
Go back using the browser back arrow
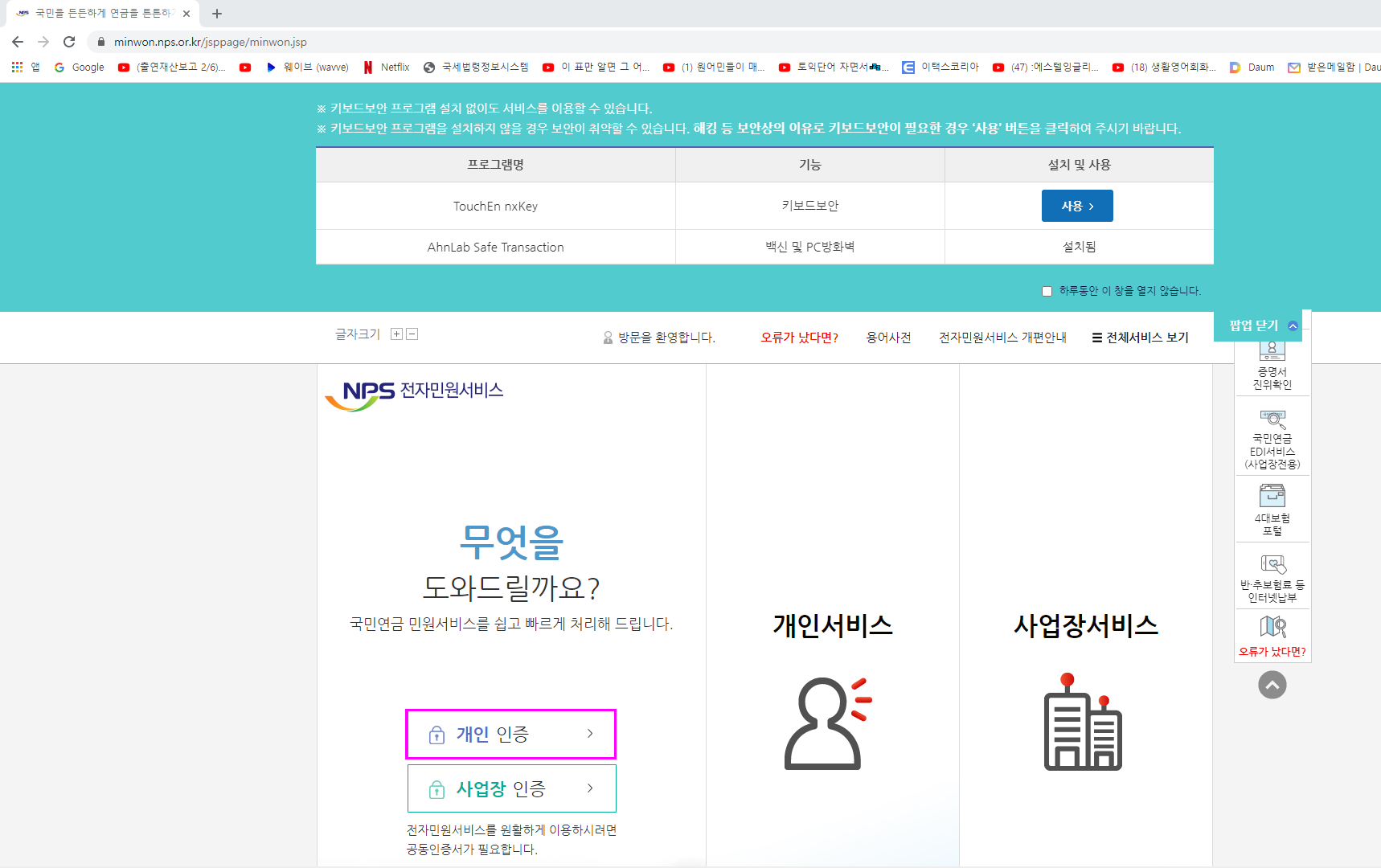coord(18,42)
